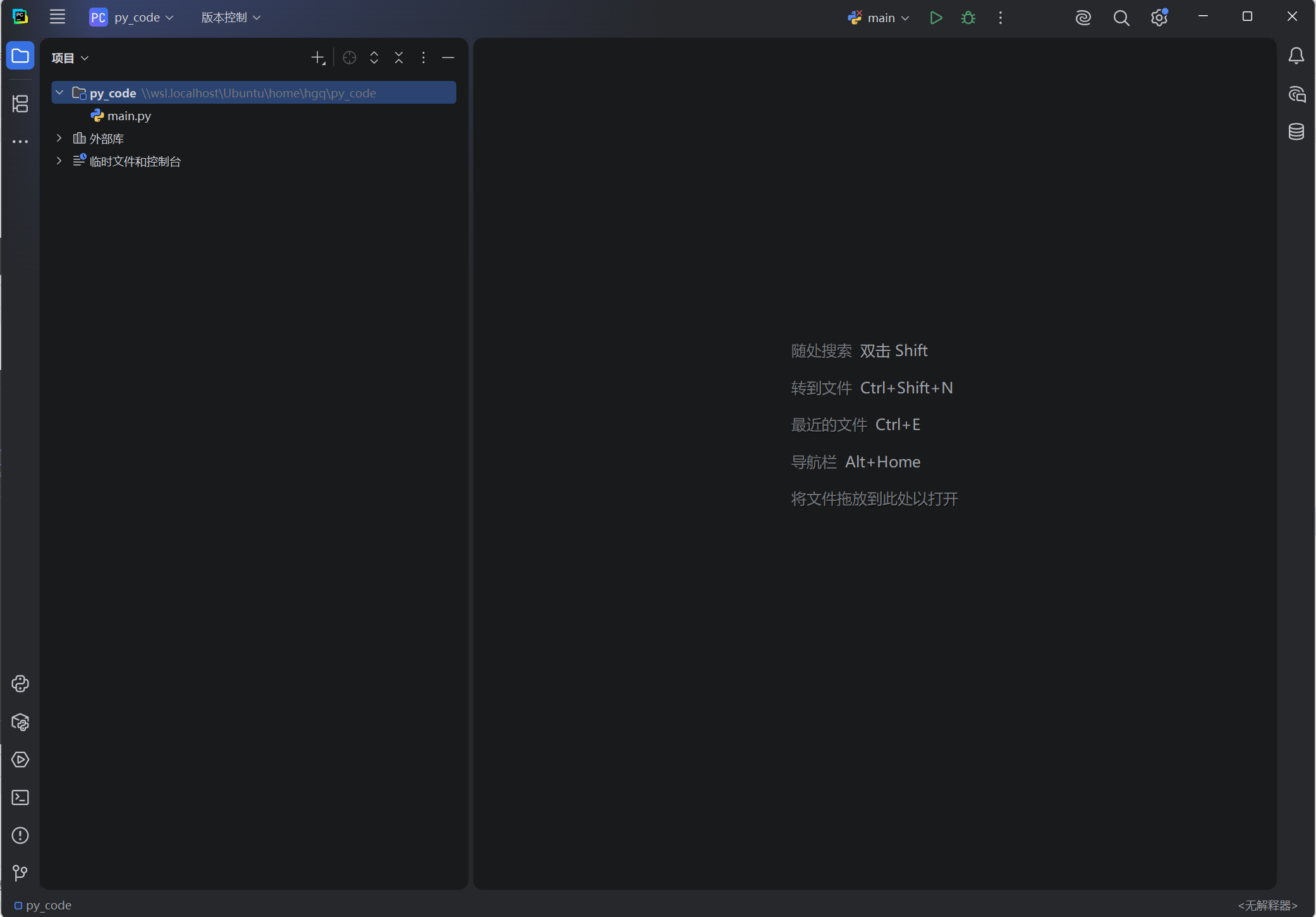Open the 版本控制 dropdown menu
The height and width of the screenshot is (917, 1316).
pyautogui.click(x=231, y=17)
